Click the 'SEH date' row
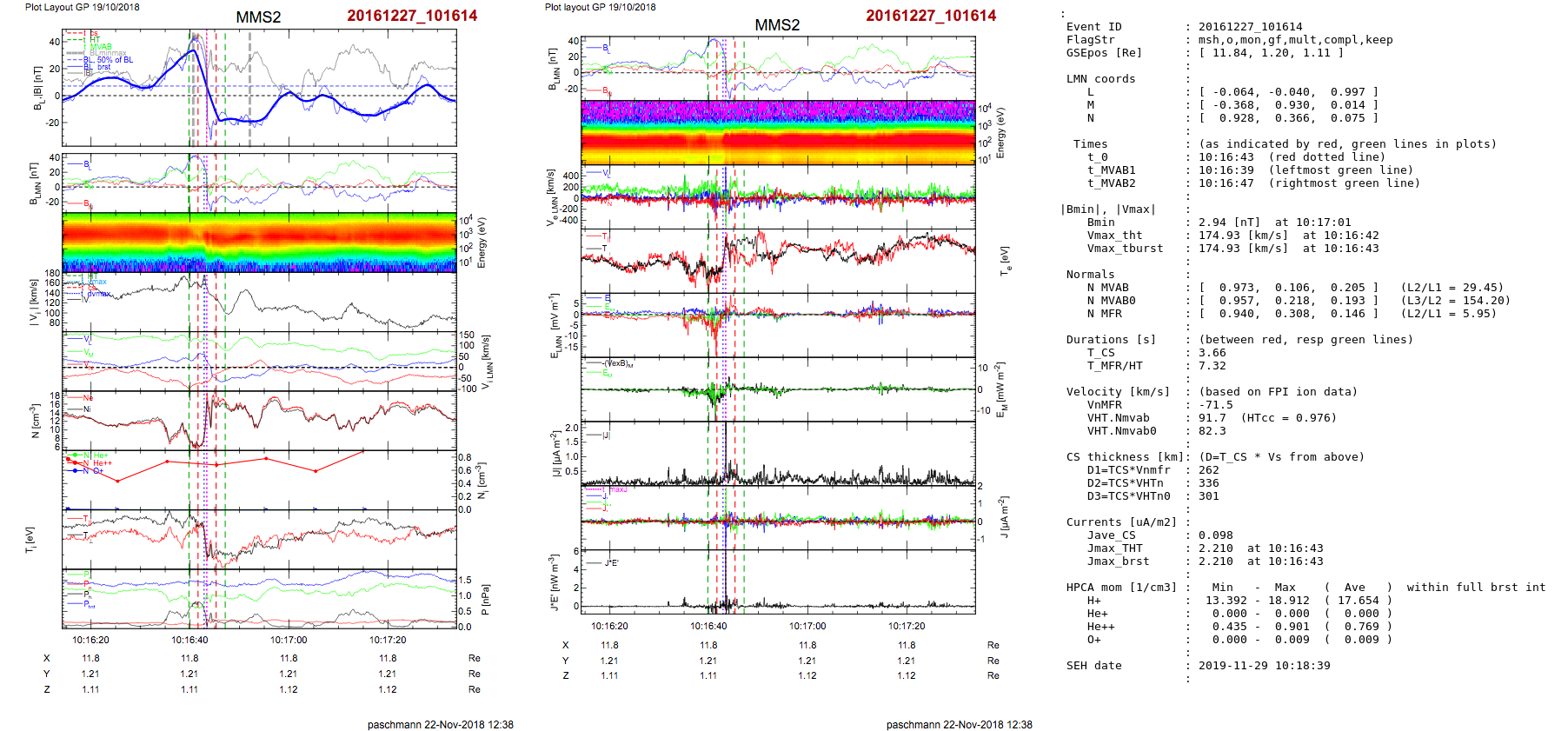The width and height of the screenshot is (1568, 731). [x=1093, y=666]
